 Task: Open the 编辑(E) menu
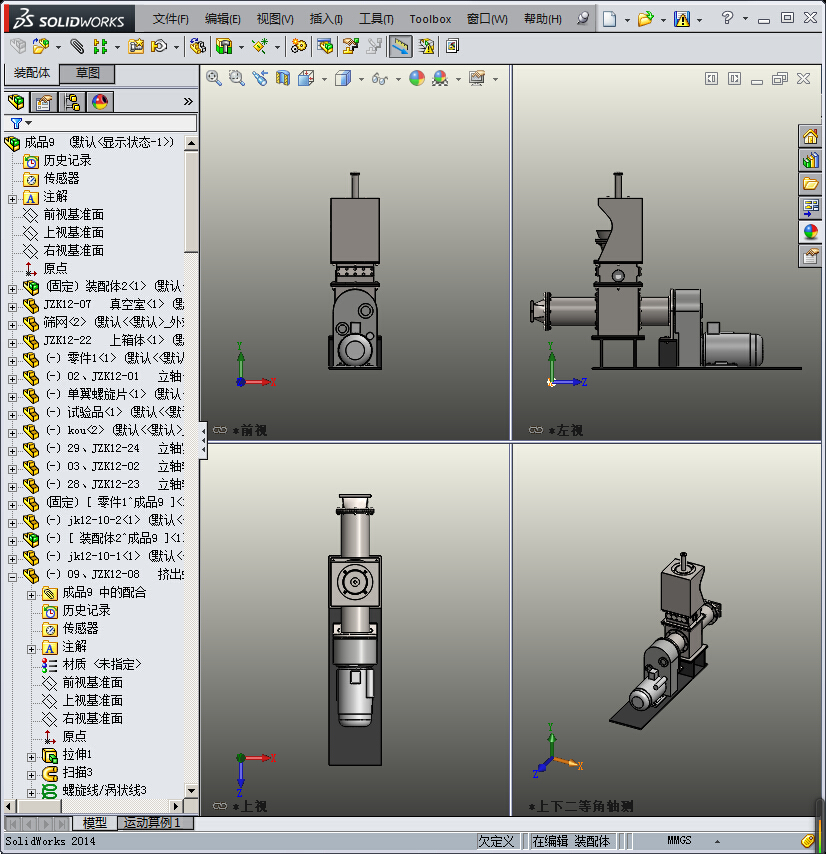pyautogui.click(x=223, y=19)
